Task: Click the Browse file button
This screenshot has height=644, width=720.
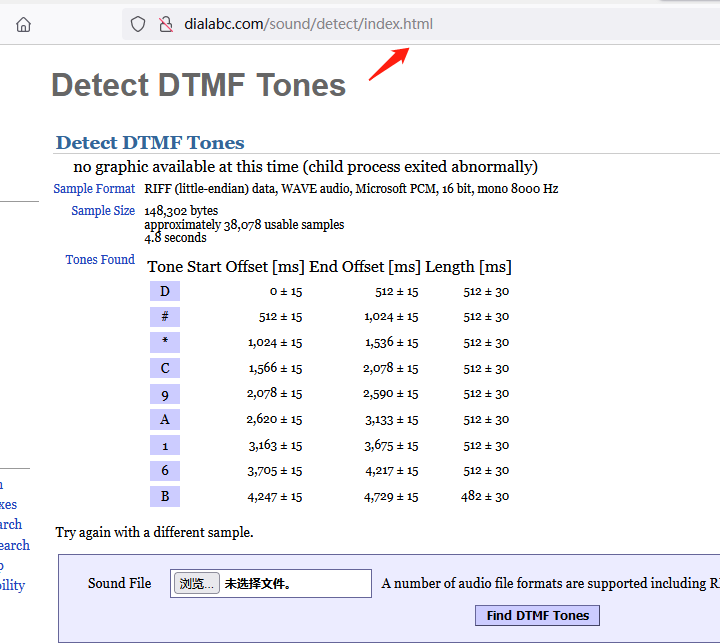Action: tap(197, 583)
